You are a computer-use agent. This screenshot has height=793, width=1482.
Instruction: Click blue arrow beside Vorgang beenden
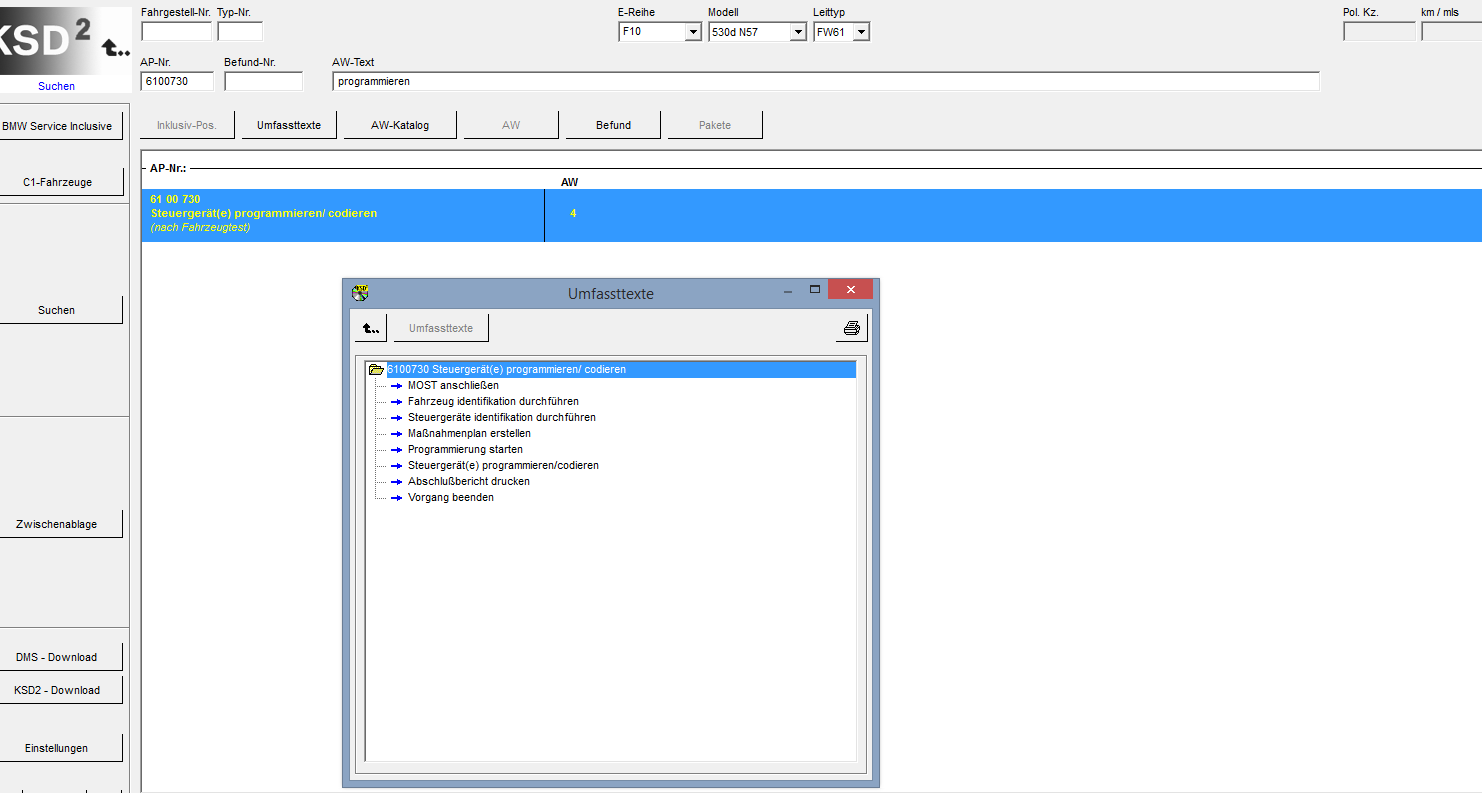tap(396, 497)
